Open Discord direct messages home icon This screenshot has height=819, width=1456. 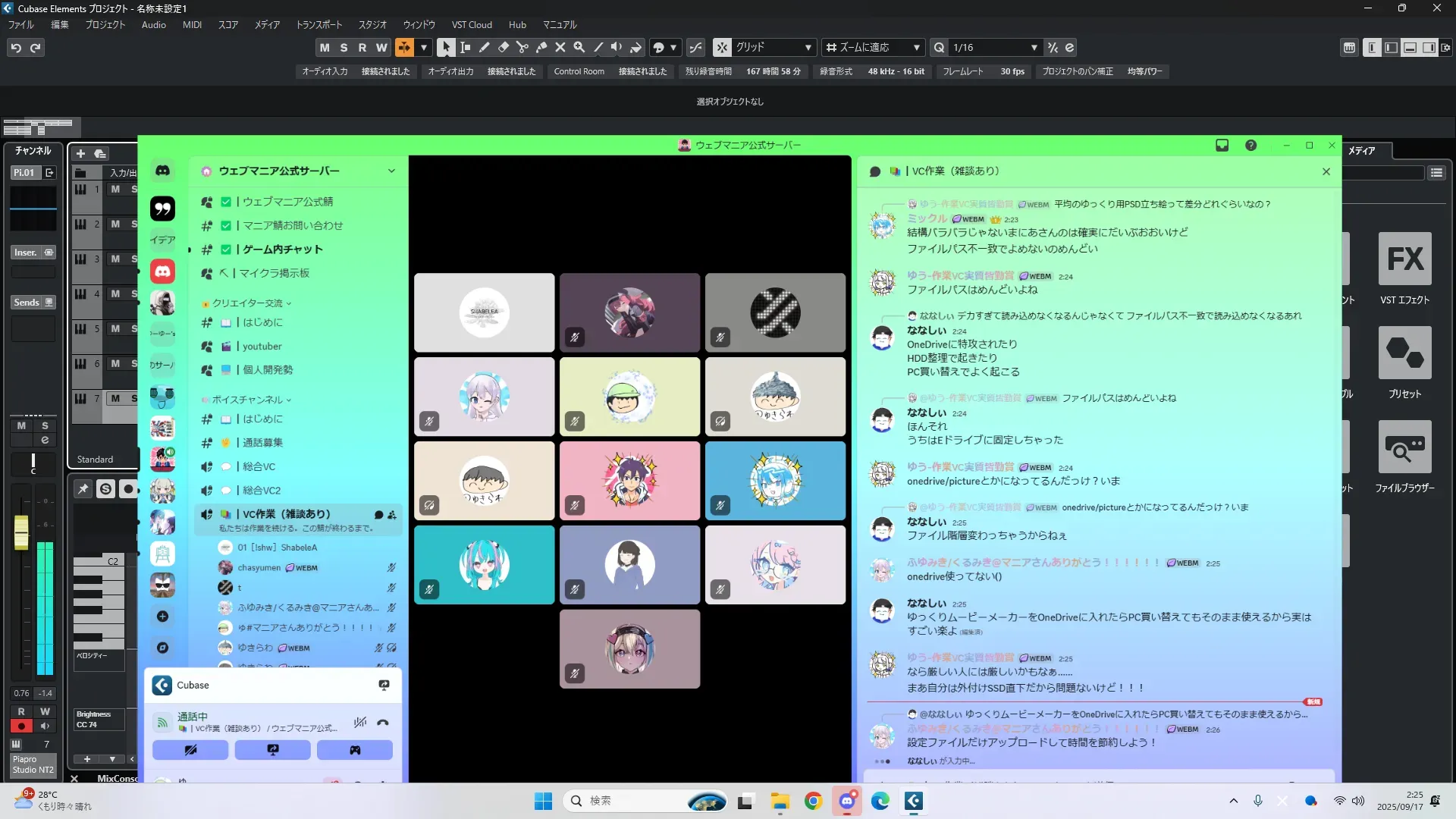coord(162,171)
